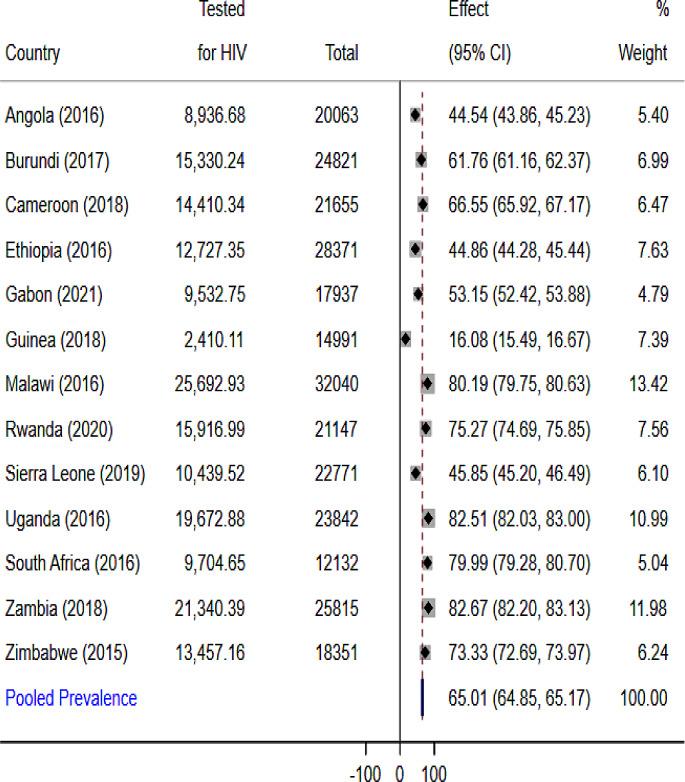Click the Total column header

pyautogui.click(x=342, y=53)
